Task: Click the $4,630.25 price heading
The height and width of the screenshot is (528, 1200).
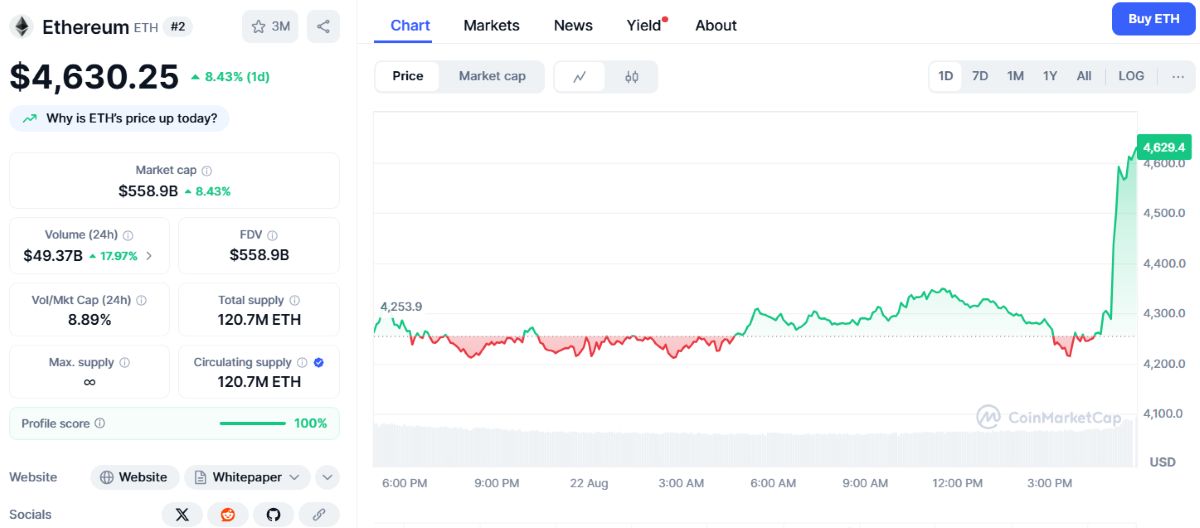Action: pos(94,76)
